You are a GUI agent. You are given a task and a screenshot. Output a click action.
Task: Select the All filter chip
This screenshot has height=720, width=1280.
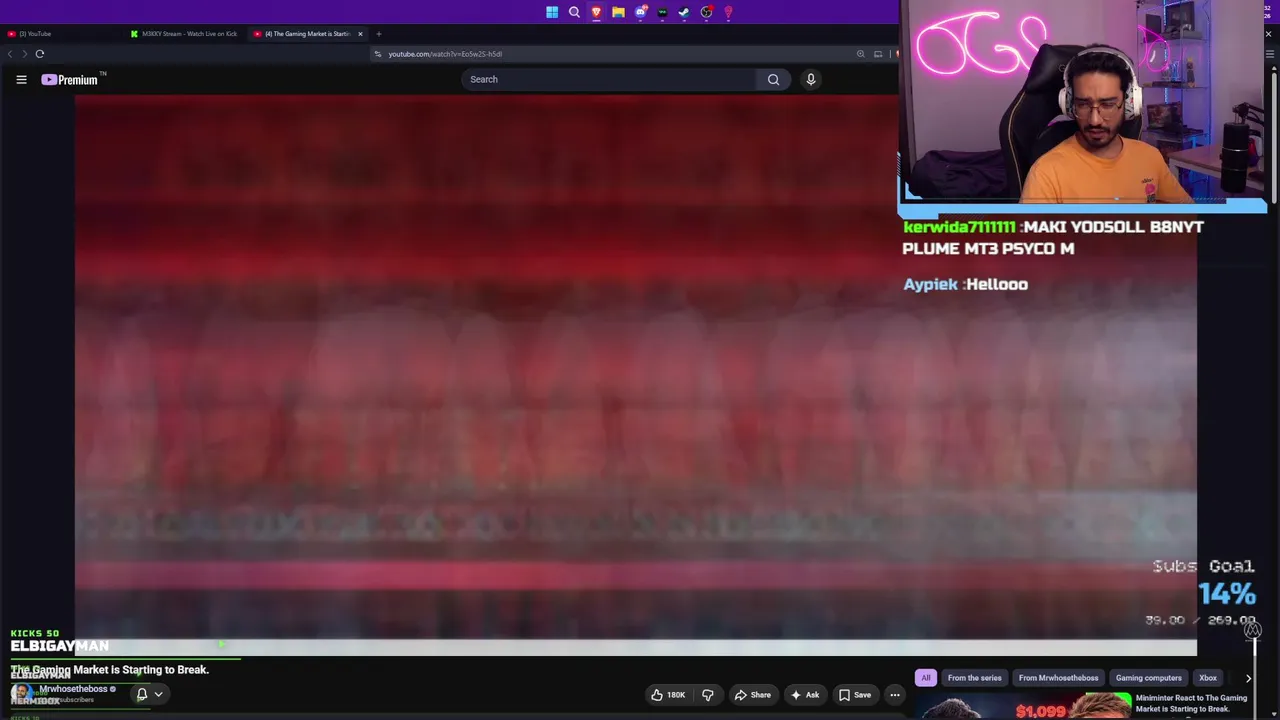click(926, 678)
